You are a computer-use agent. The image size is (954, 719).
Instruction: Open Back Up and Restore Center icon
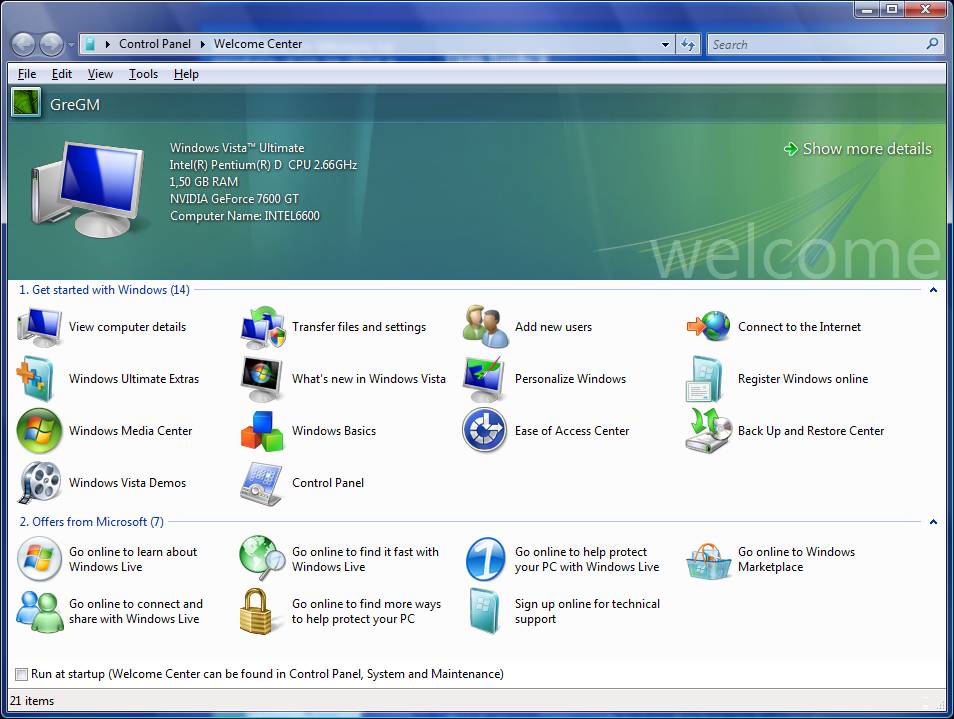[x=708, y=430]
